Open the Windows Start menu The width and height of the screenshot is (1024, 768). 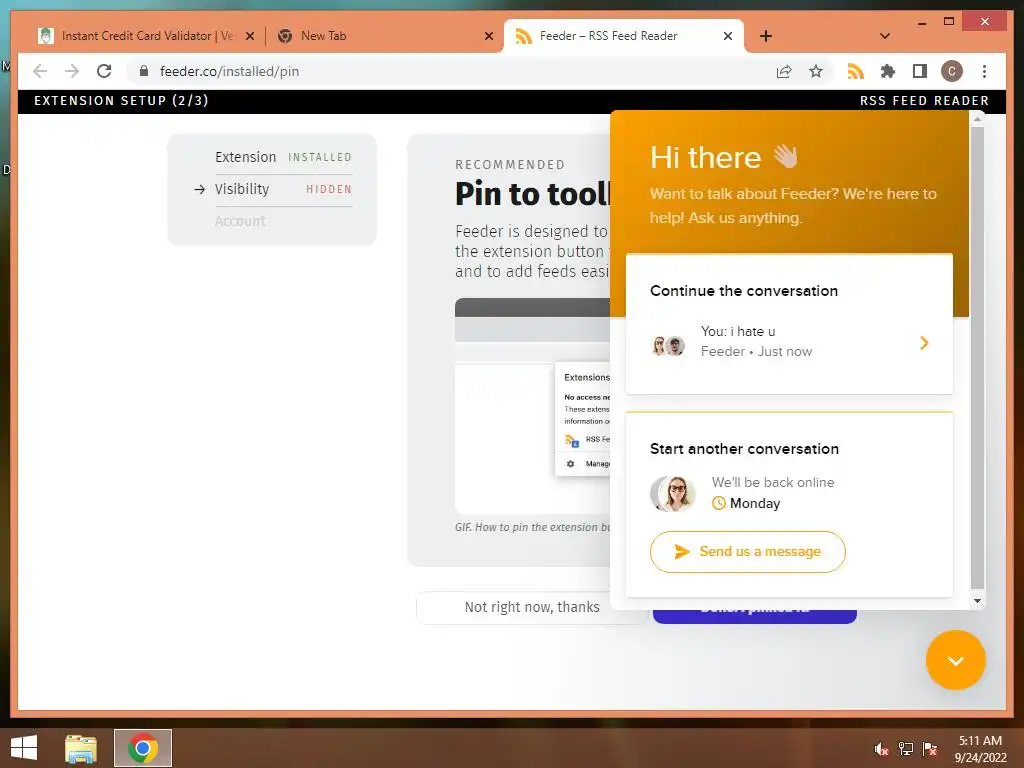24,748
